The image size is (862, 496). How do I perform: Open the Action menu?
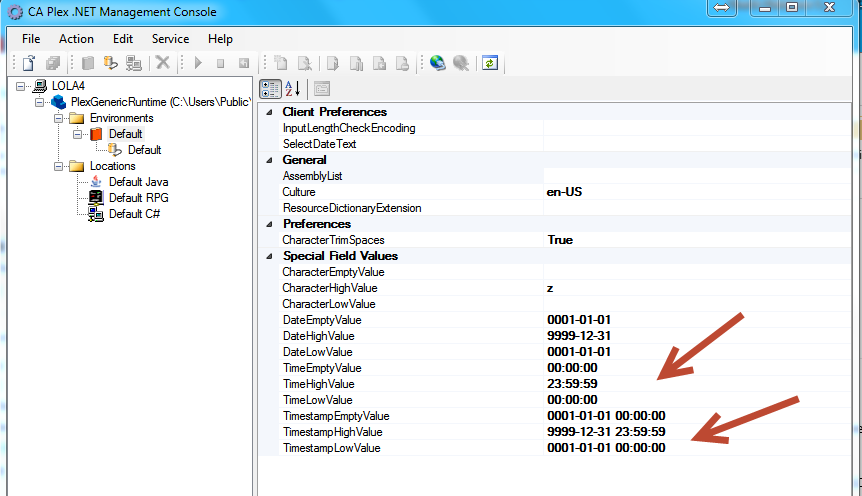click(x=76, y=38)
